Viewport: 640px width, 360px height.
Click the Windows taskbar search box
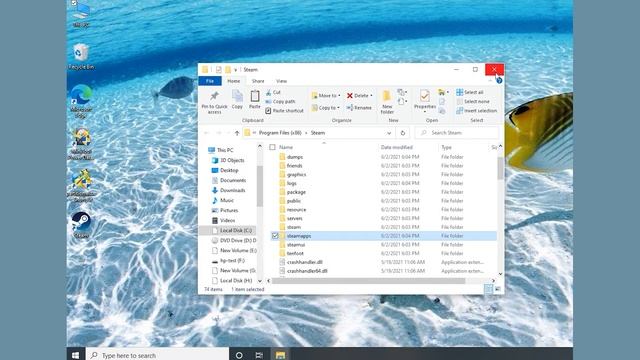(158, 355)
